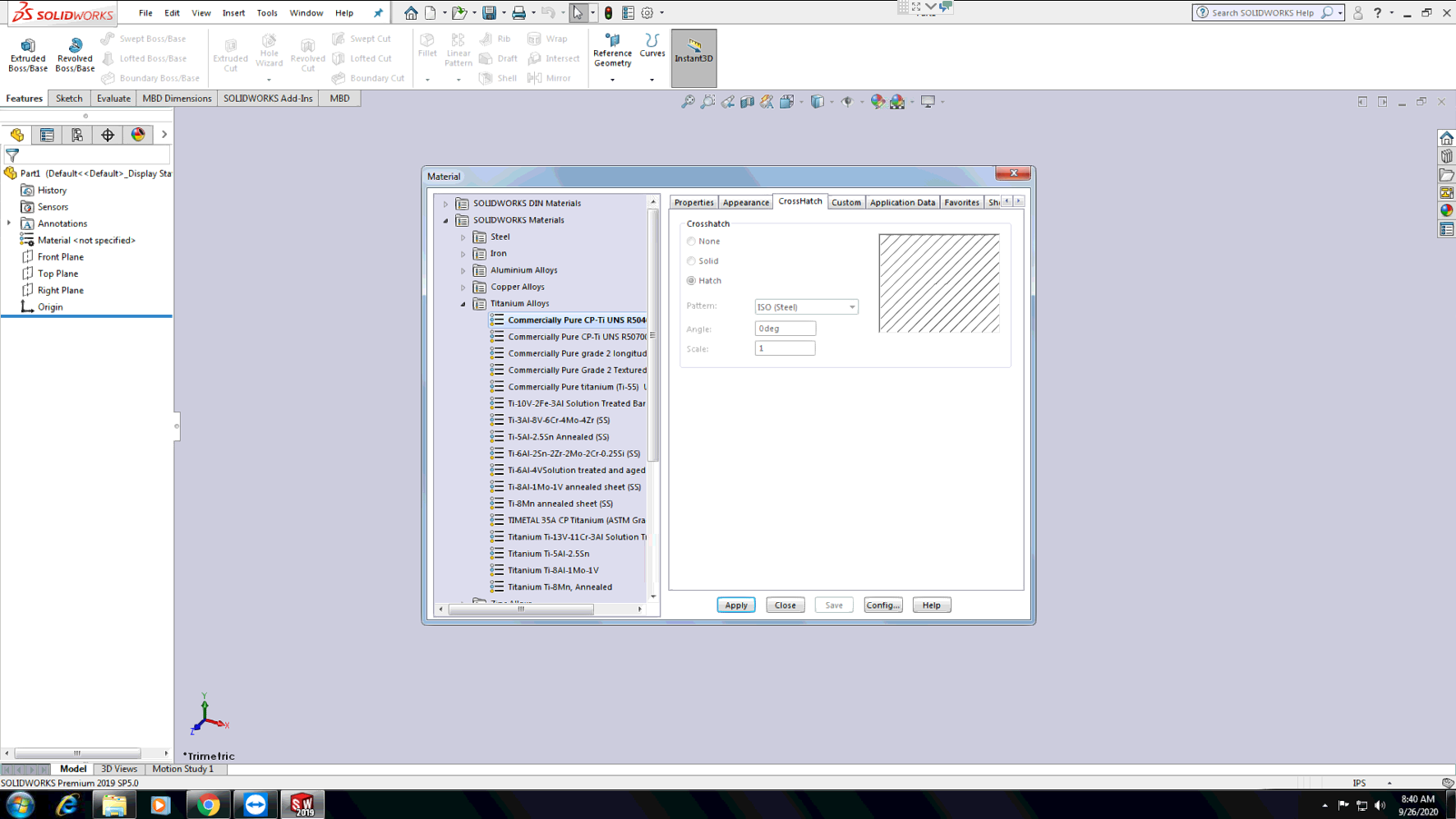The width and height of the screenshot is (1456, 819).
Task: Select Front Plane in the feature tree
Action: pos(60,257)
